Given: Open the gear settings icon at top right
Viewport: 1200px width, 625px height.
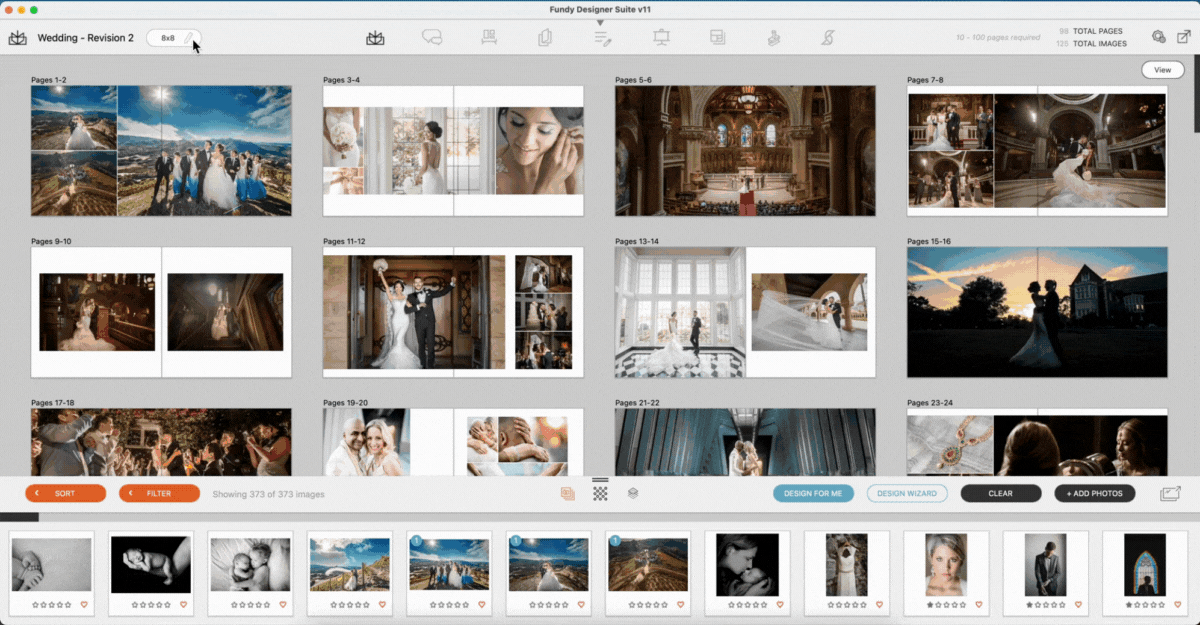Looking at the screenshot, I should tap(1158, 37).
